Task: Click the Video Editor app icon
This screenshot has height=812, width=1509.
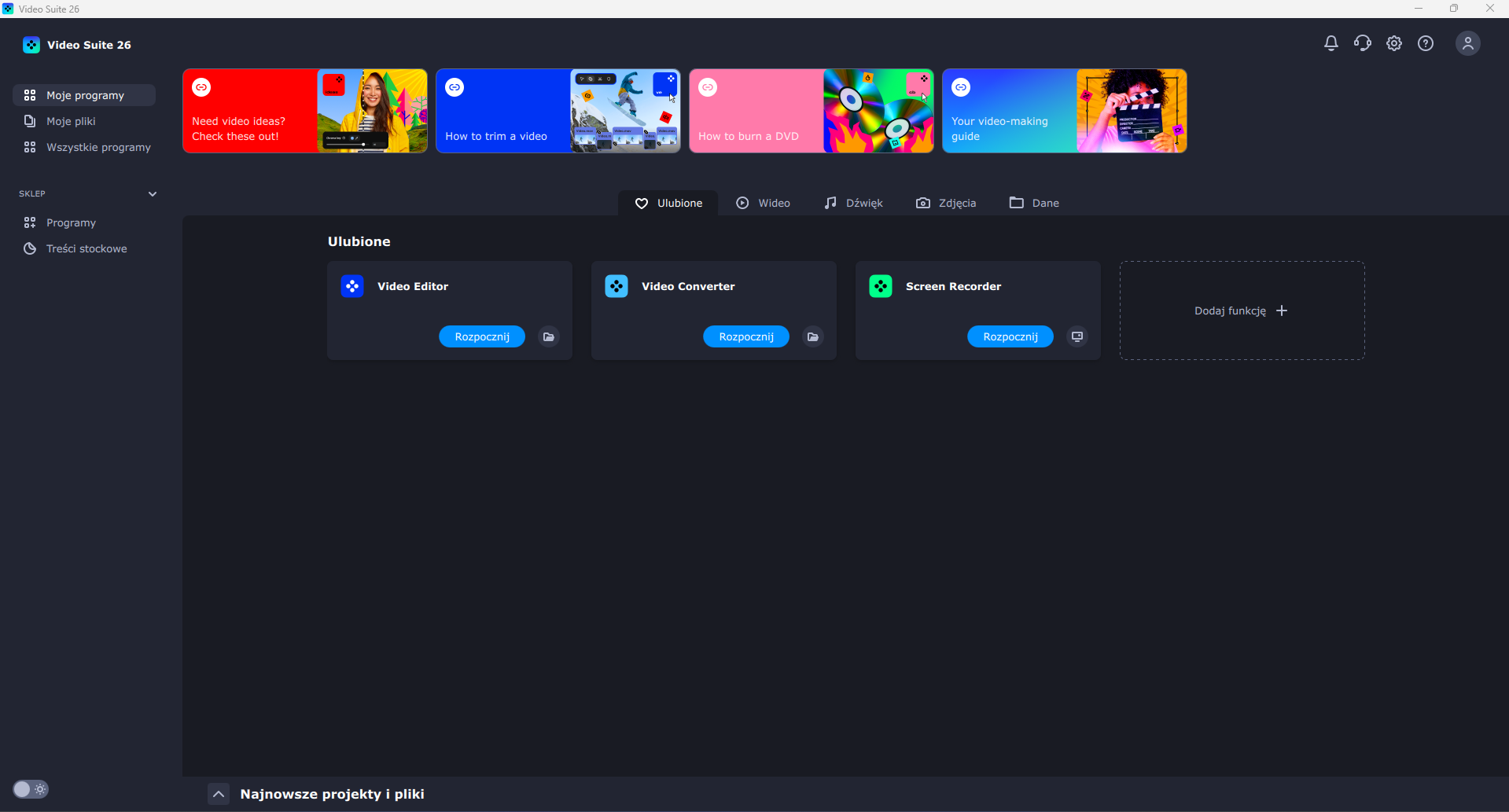Action: tap(352, 286)
